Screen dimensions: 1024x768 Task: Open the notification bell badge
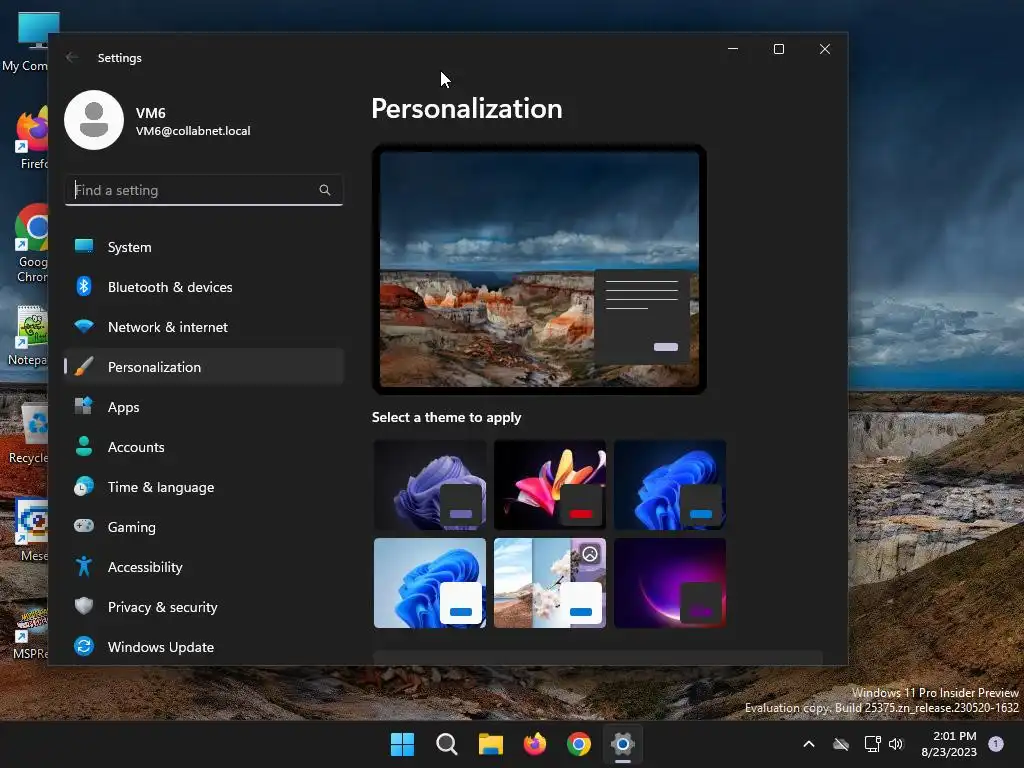tap(996, 744)
